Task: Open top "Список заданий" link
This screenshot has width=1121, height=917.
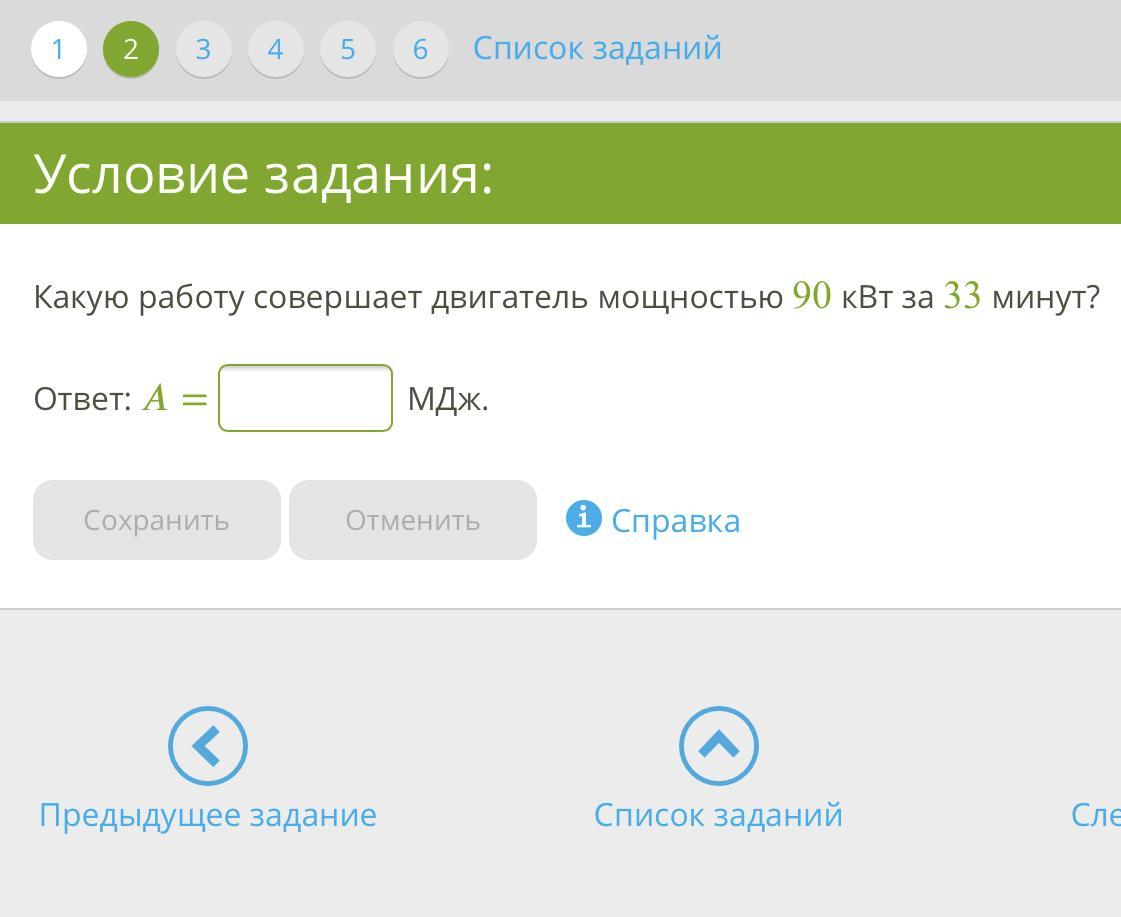Action: pos(597,48)
